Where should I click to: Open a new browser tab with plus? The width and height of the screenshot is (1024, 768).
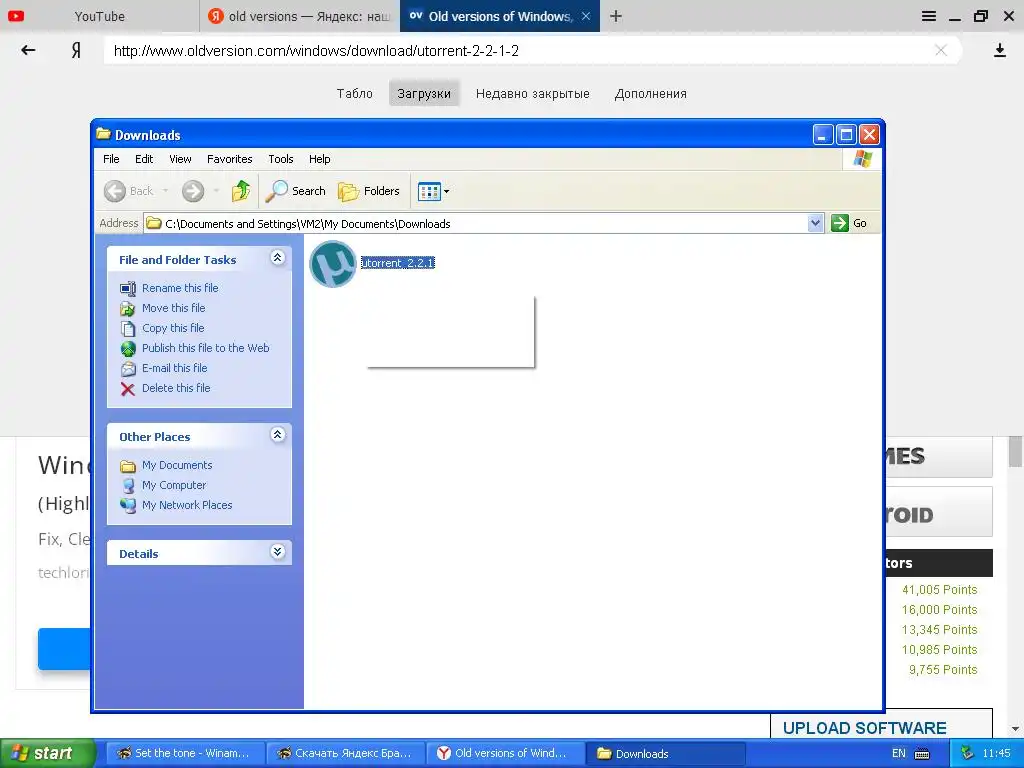coord(616,16)
